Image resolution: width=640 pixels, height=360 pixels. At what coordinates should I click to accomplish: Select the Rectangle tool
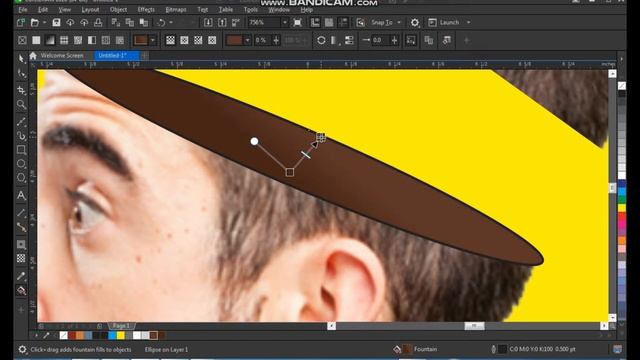pos(21,150)
